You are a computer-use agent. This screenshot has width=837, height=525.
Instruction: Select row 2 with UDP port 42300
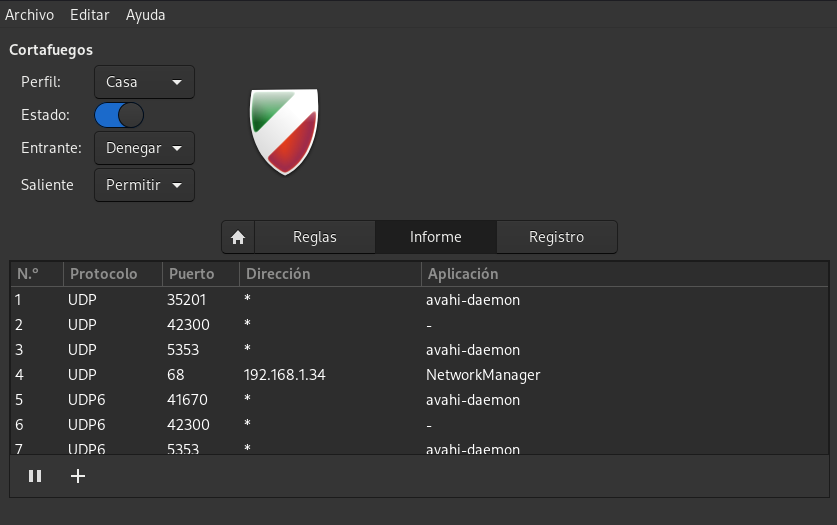click(419, 325)
